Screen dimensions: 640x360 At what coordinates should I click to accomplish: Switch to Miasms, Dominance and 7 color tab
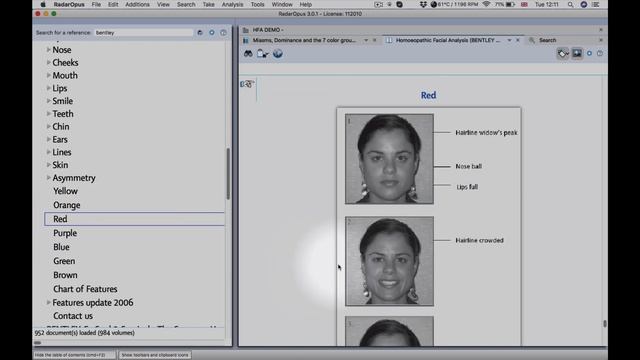tap(304, 40)
